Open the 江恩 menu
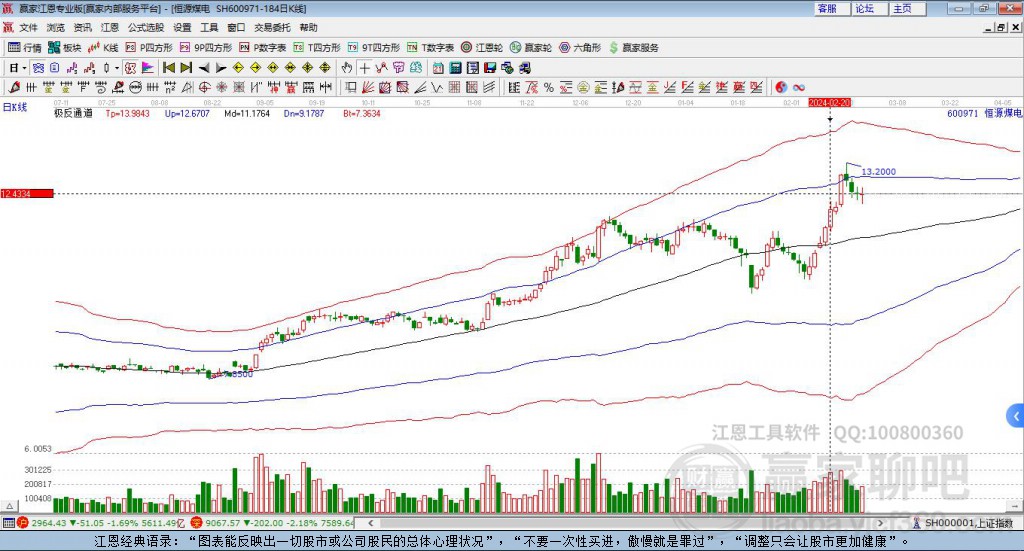 [x=110, y=27]
